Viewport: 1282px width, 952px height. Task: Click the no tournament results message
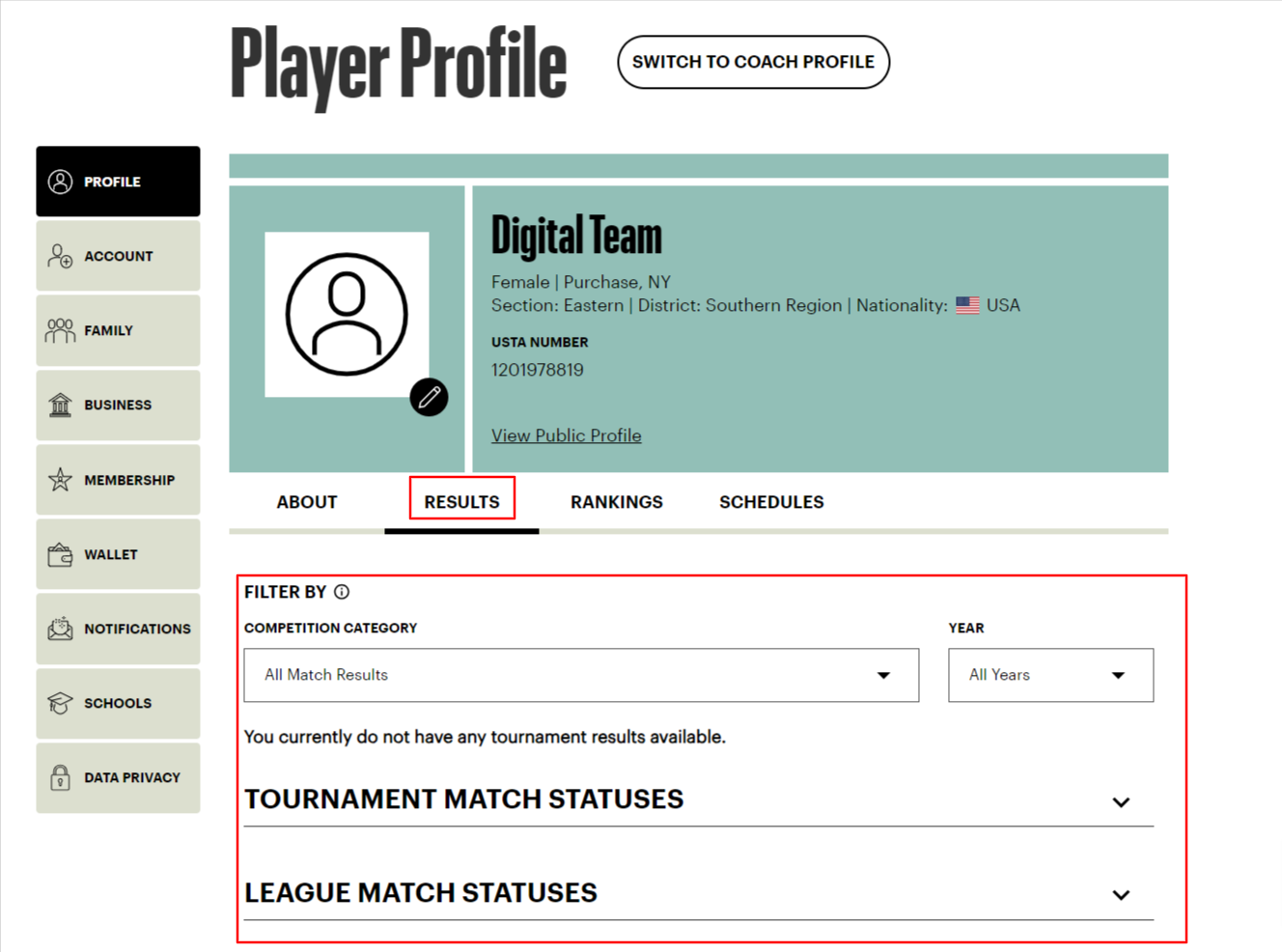coord(485,737)
